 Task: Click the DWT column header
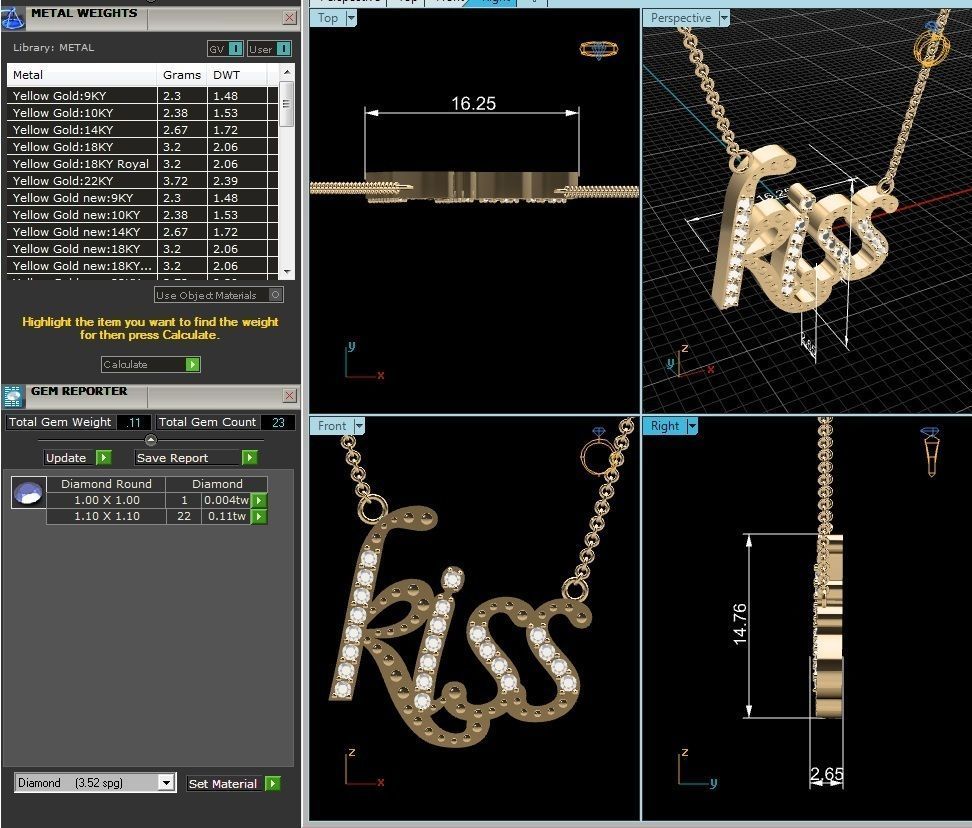click(237, 75)
